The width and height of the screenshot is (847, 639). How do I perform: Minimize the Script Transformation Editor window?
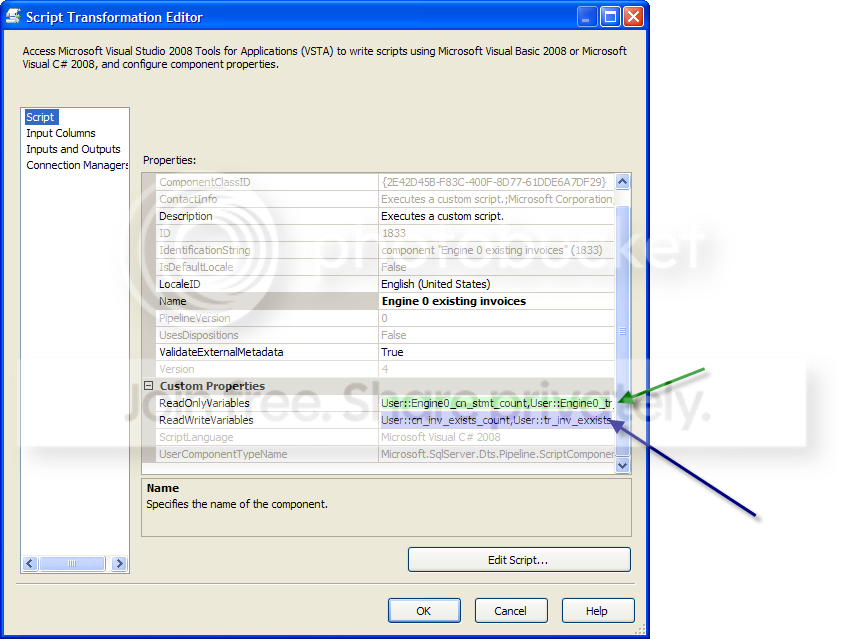click(x=587, y=17)
